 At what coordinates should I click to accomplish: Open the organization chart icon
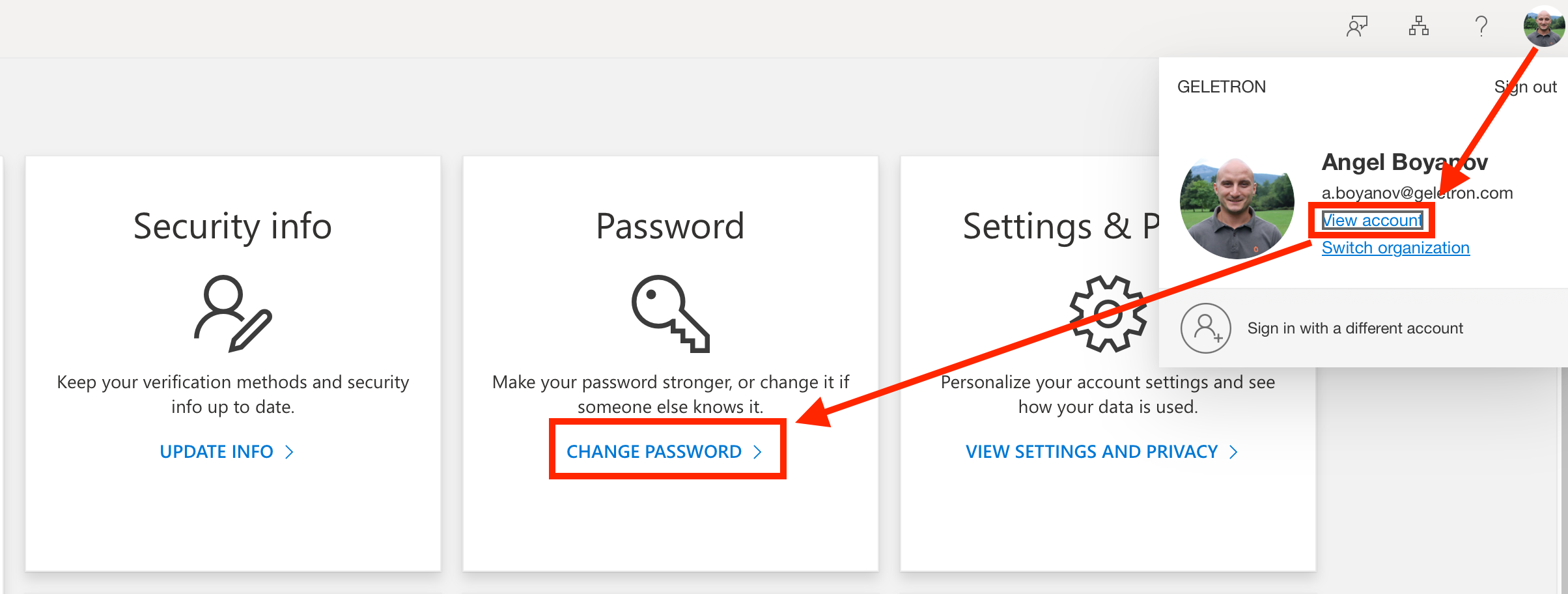[x=1418, y=27]
